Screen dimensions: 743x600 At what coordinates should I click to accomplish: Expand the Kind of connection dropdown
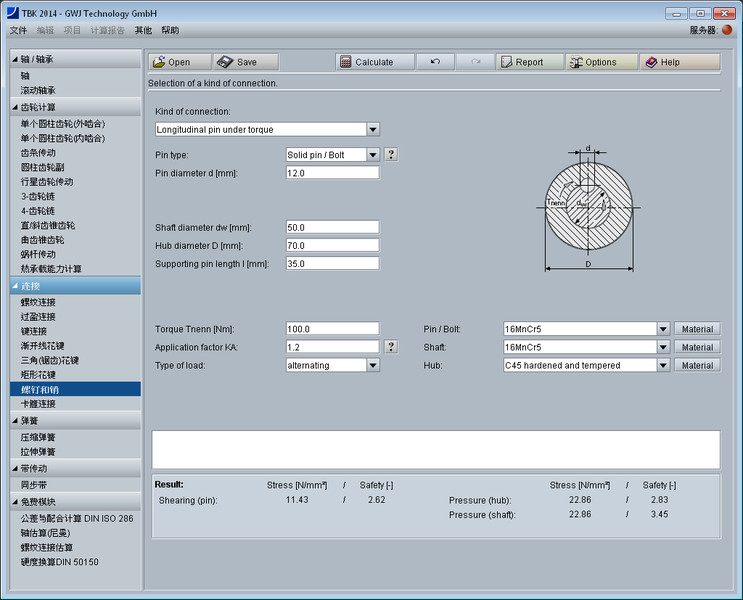tap(373, 129)
